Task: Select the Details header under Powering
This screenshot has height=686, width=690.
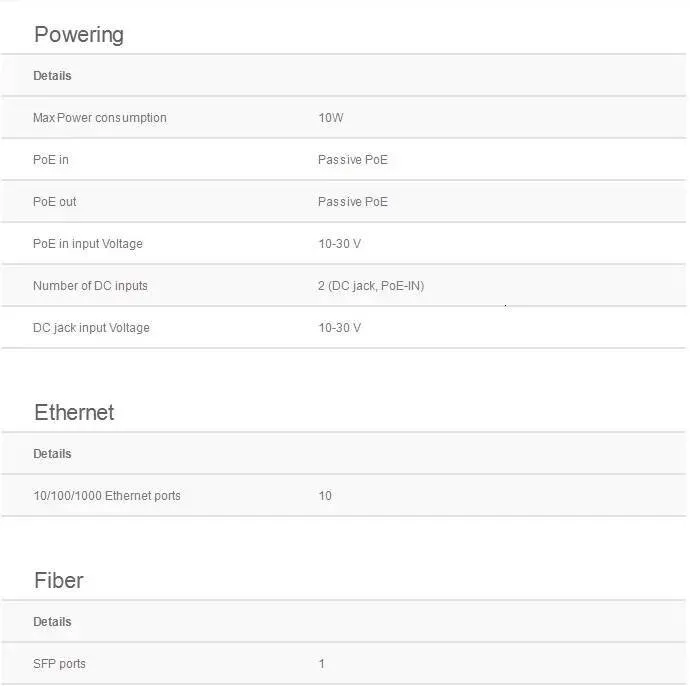Action: tap(52, 76)
